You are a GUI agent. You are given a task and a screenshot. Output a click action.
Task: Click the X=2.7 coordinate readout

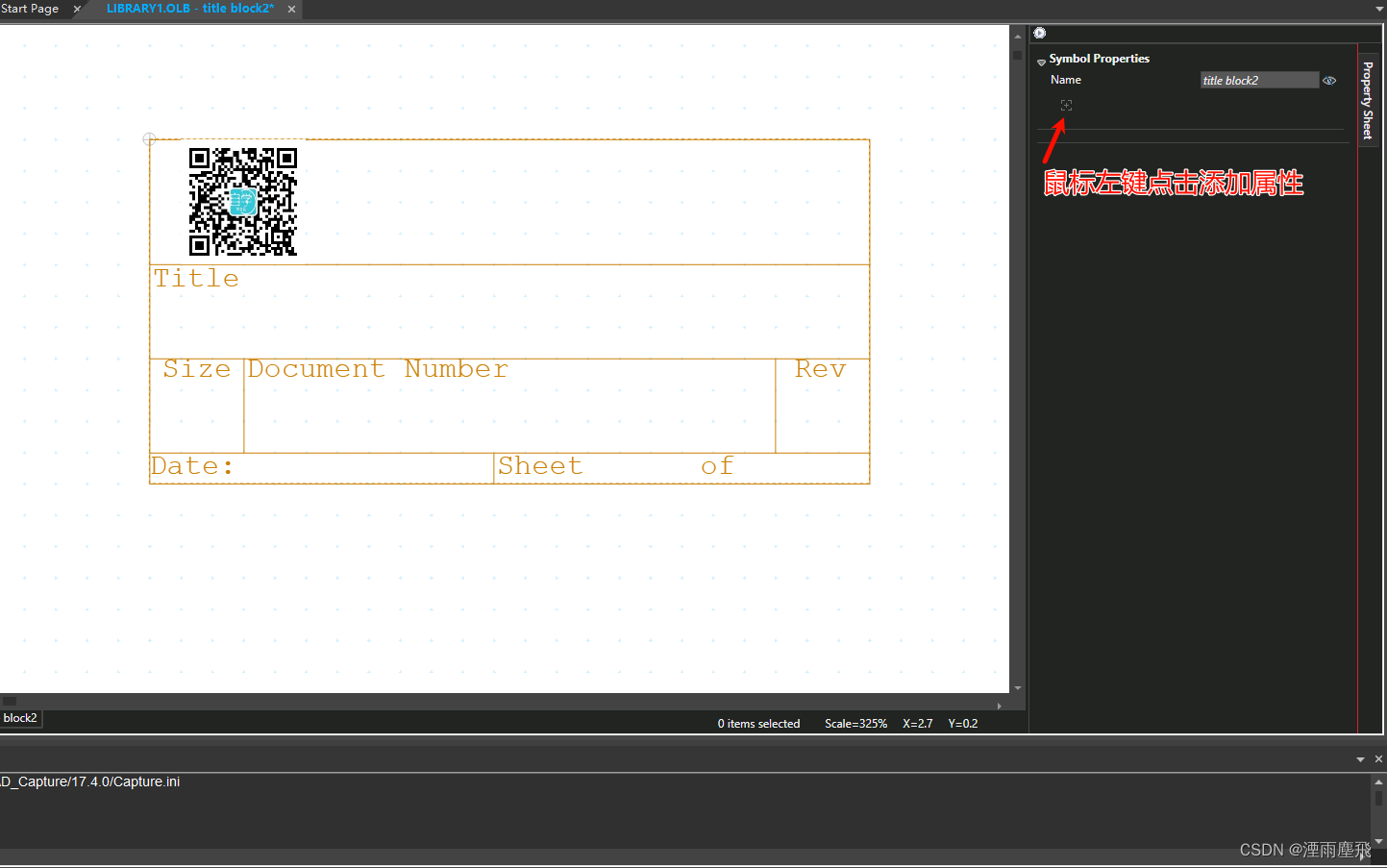point(917,724)
